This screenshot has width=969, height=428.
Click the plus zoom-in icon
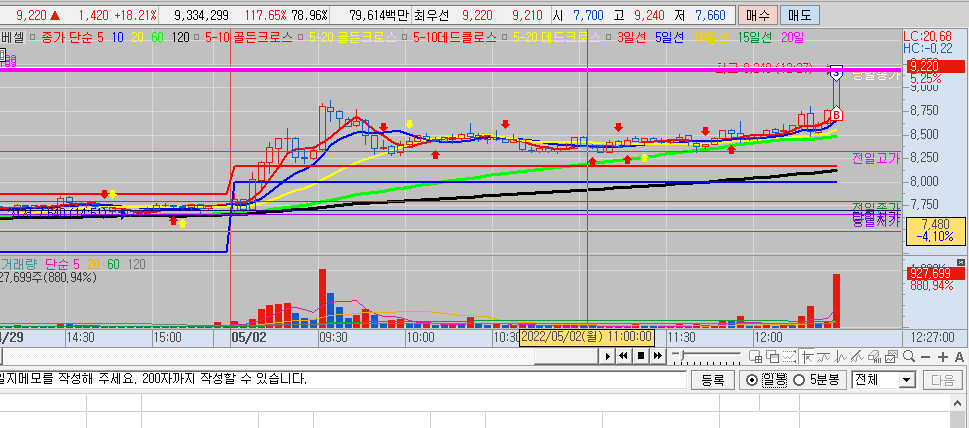pyautogui.click(x=942, y=356)
